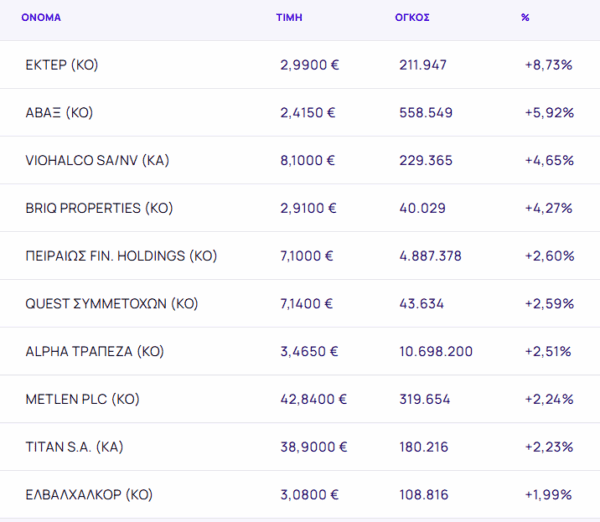Open the ΕΚΤΕΡ (ΚΟ) stock link
The image size is (600, 522).
click(x=61, y=65)
